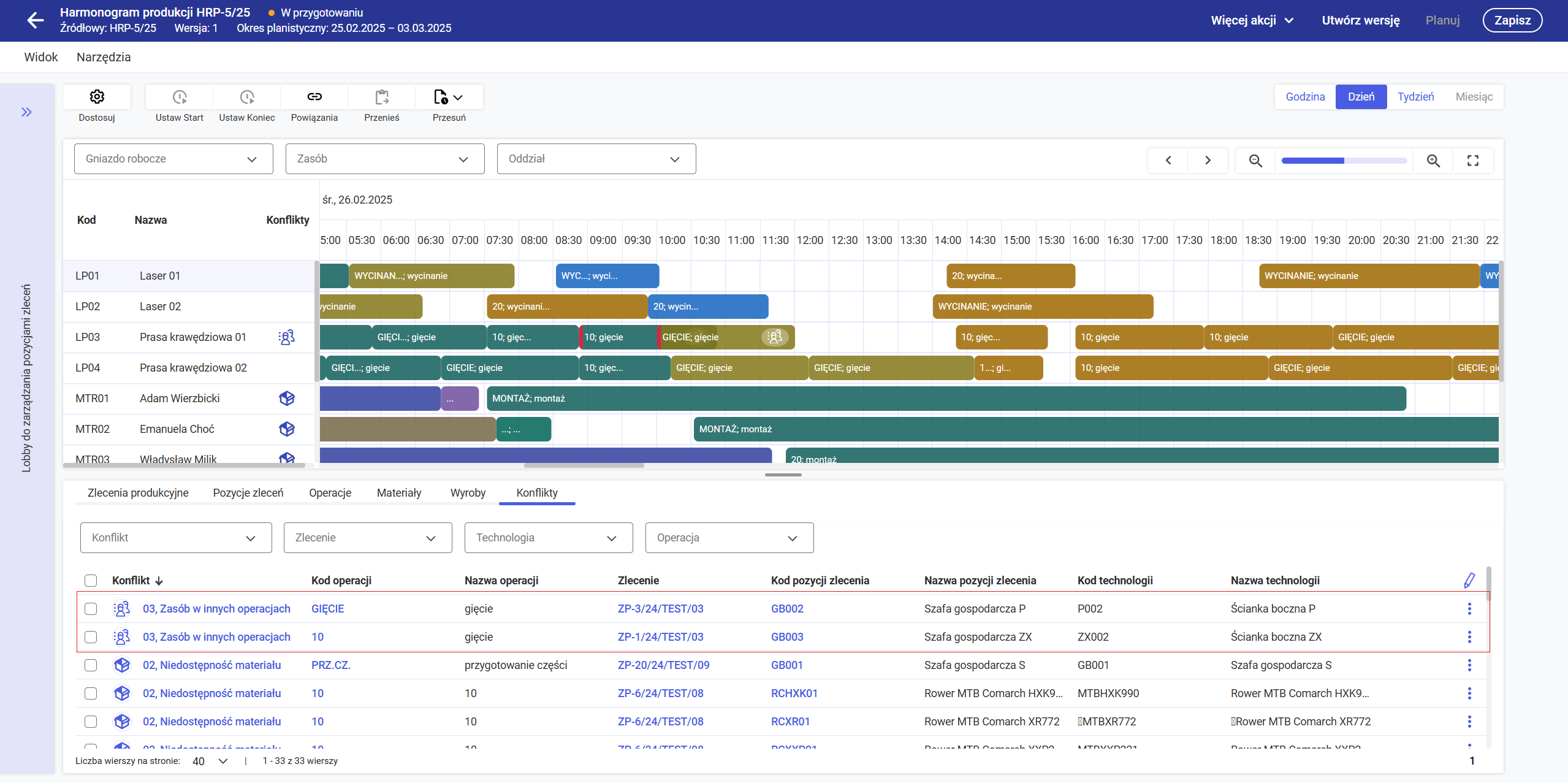Screen dimensions: 1568x783
Task: Switch to Pozycje zleceń tab
Action: pos(248,493)
